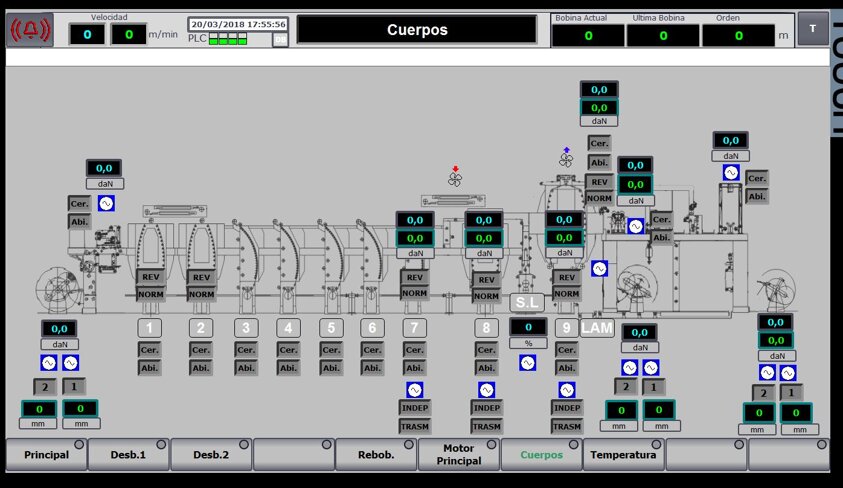843x488 pixels.
Task: Select the S.L button
Action: 527,302
